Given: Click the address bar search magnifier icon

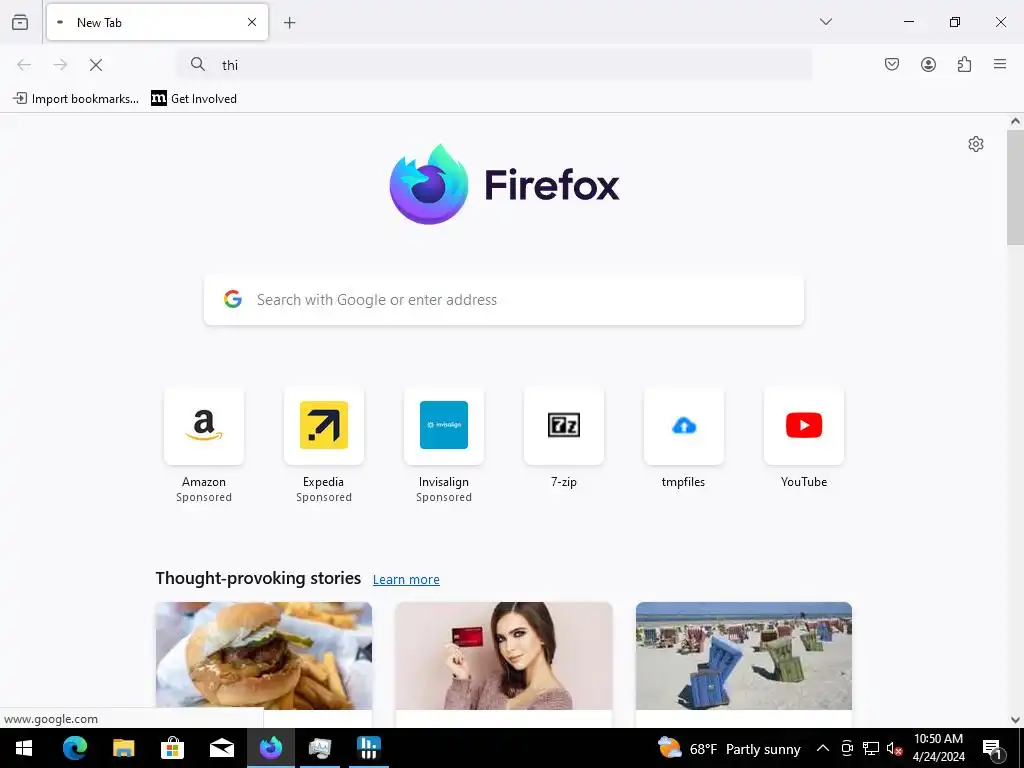Looking at the screenshot, I should click(198, 64).
